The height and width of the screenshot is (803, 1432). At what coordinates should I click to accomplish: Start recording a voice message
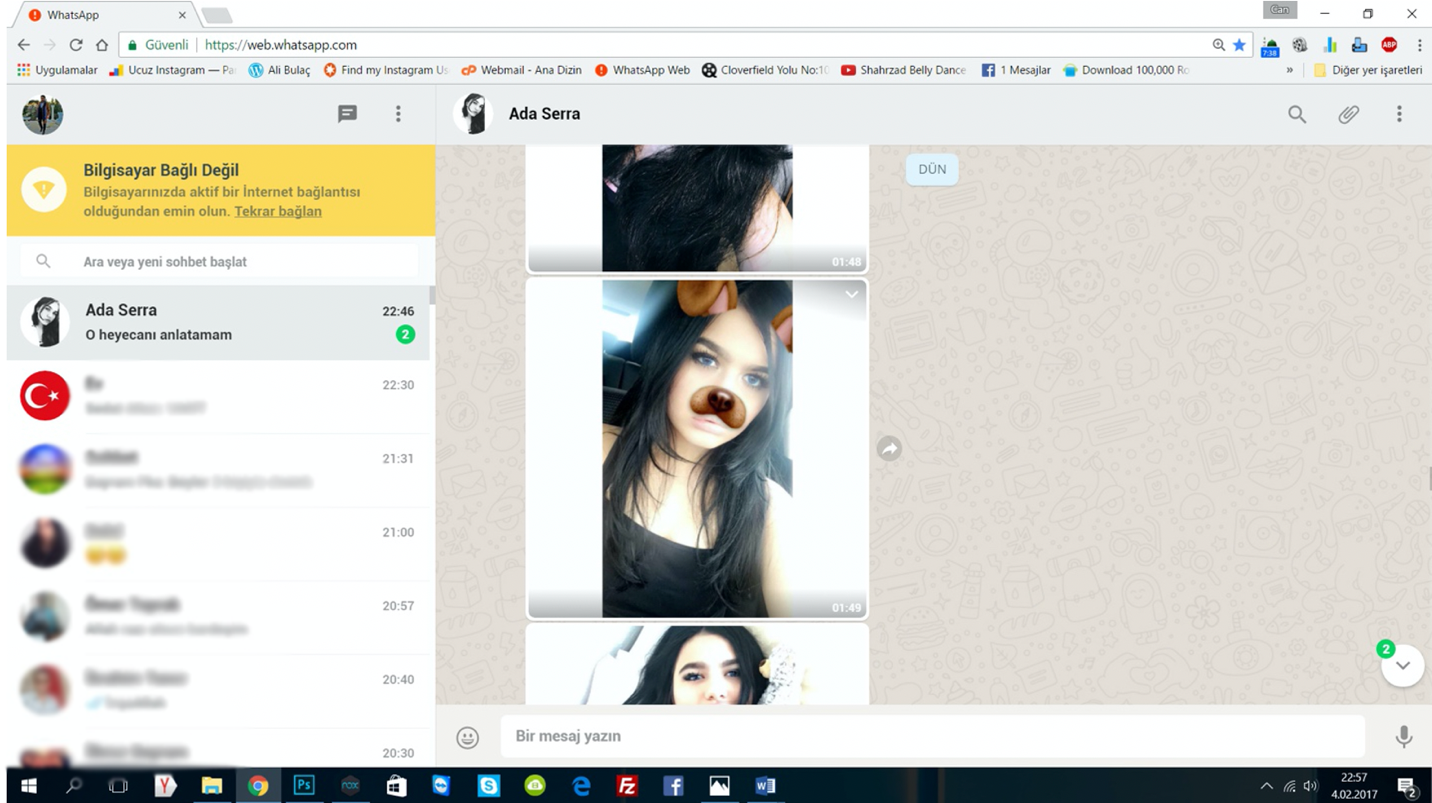click(1404, 737)
